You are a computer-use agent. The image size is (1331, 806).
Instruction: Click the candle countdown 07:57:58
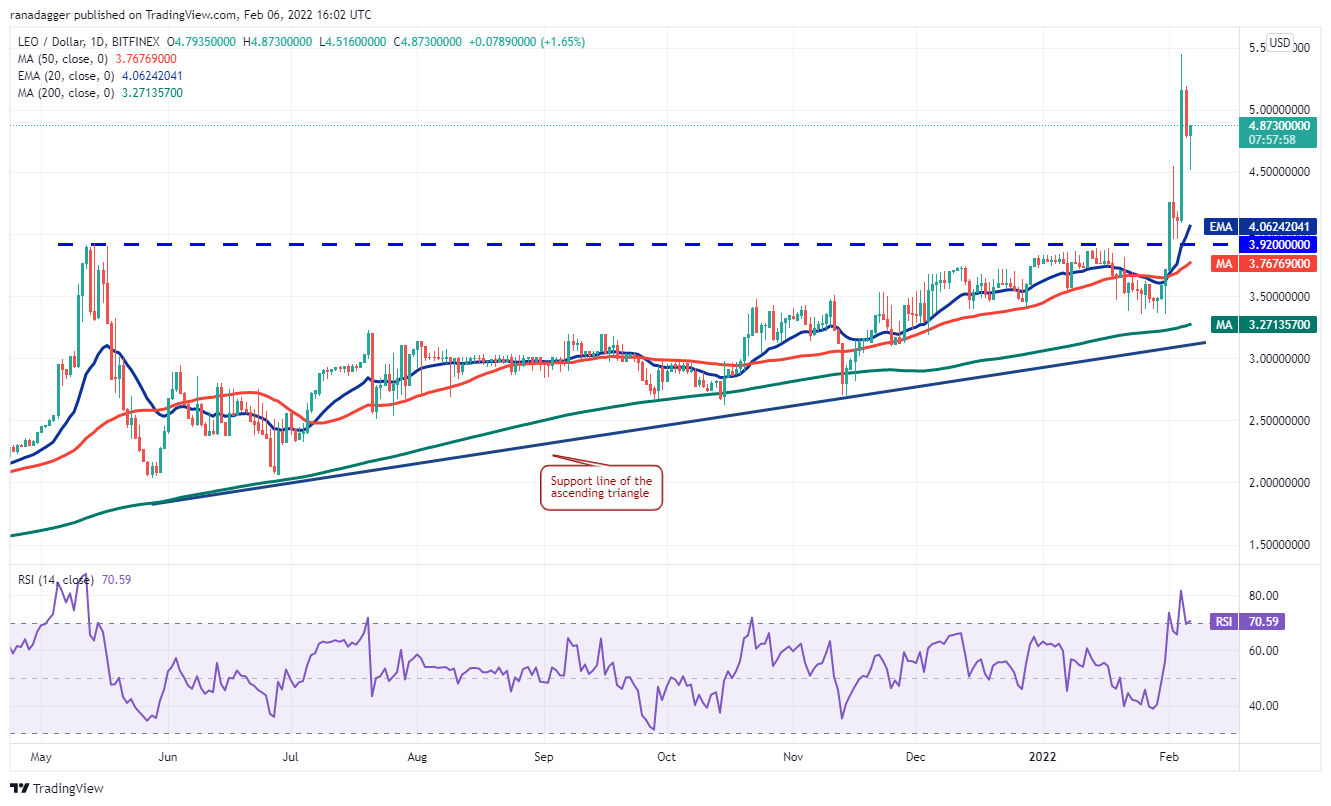pyautogui.click(x=1272, y=140)
